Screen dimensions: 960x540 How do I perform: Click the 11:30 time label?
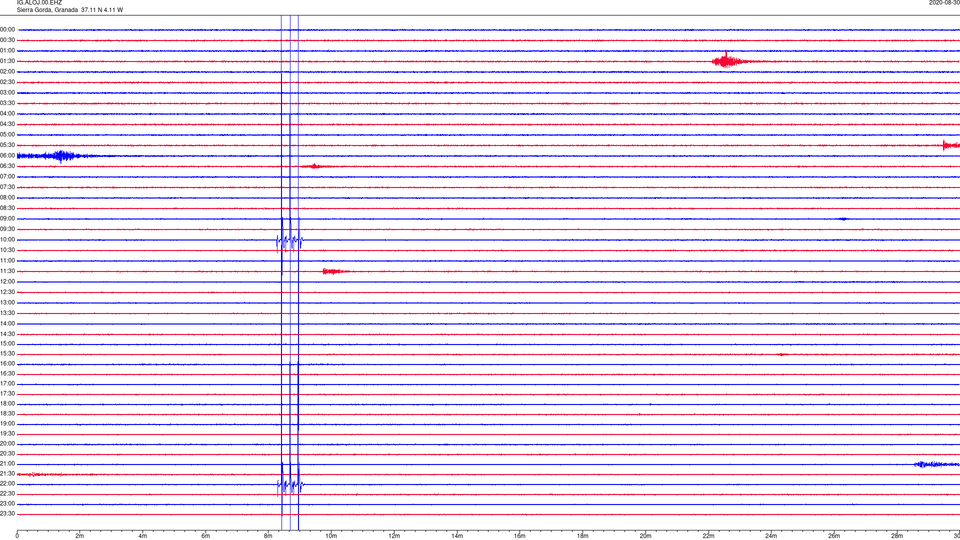(x=7, y=271)
